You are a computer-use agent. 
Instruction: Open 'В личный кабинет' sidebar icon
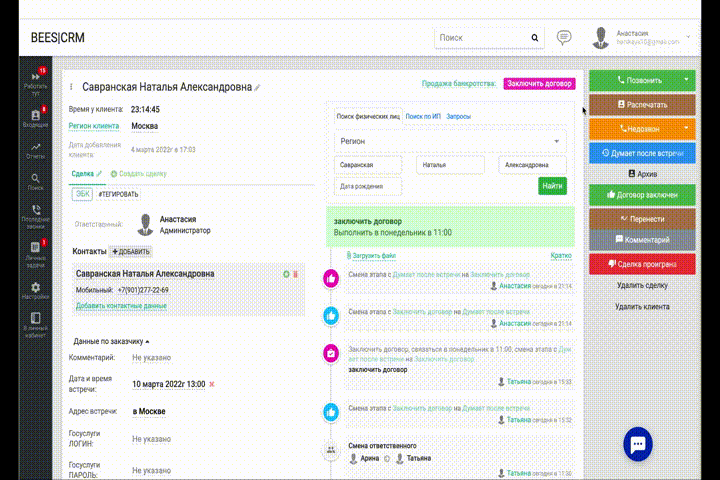coord(35,325)
